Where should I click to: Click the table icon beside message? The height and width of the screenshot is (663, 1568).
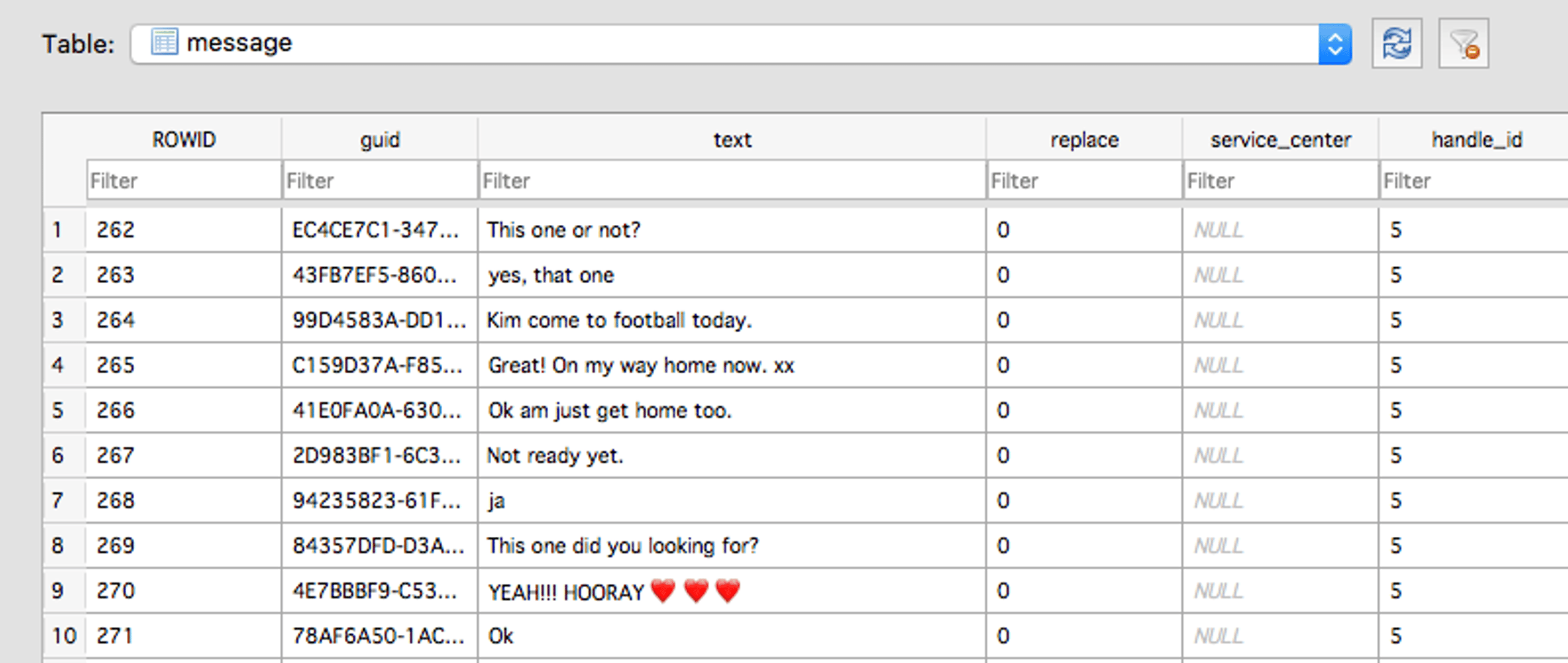164,42
